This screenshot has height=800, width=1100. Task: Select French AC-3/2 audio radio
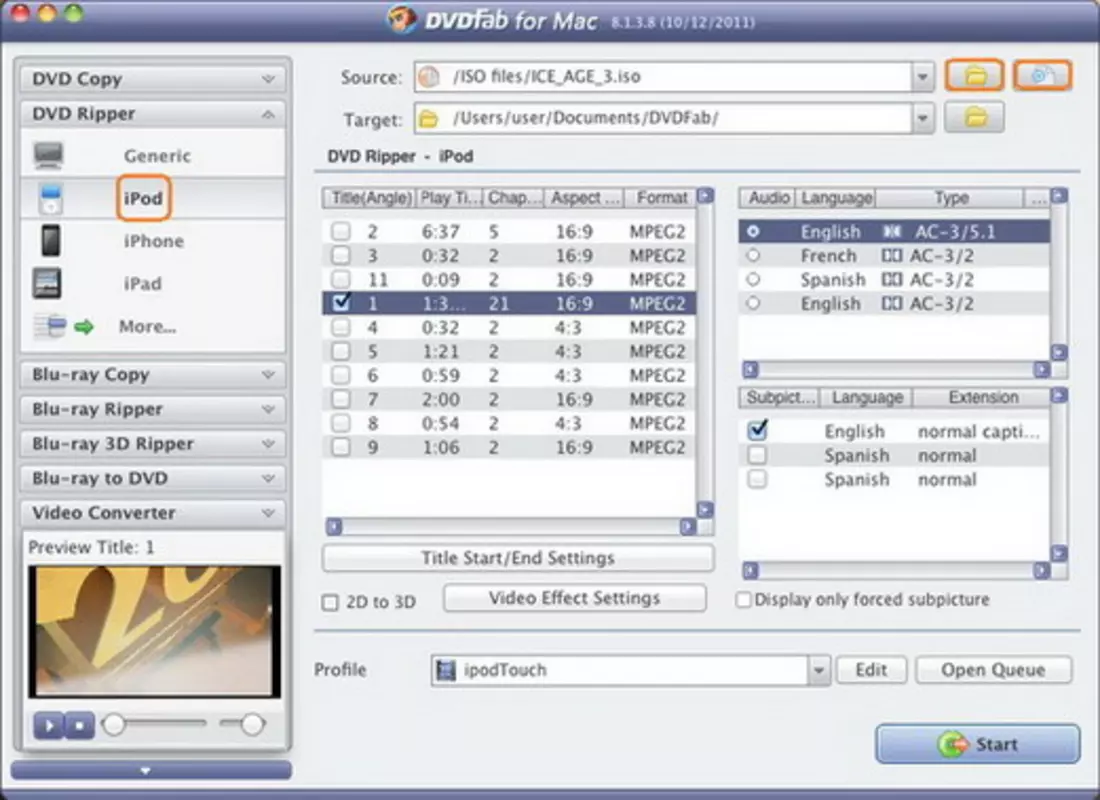tap(753, 255)
